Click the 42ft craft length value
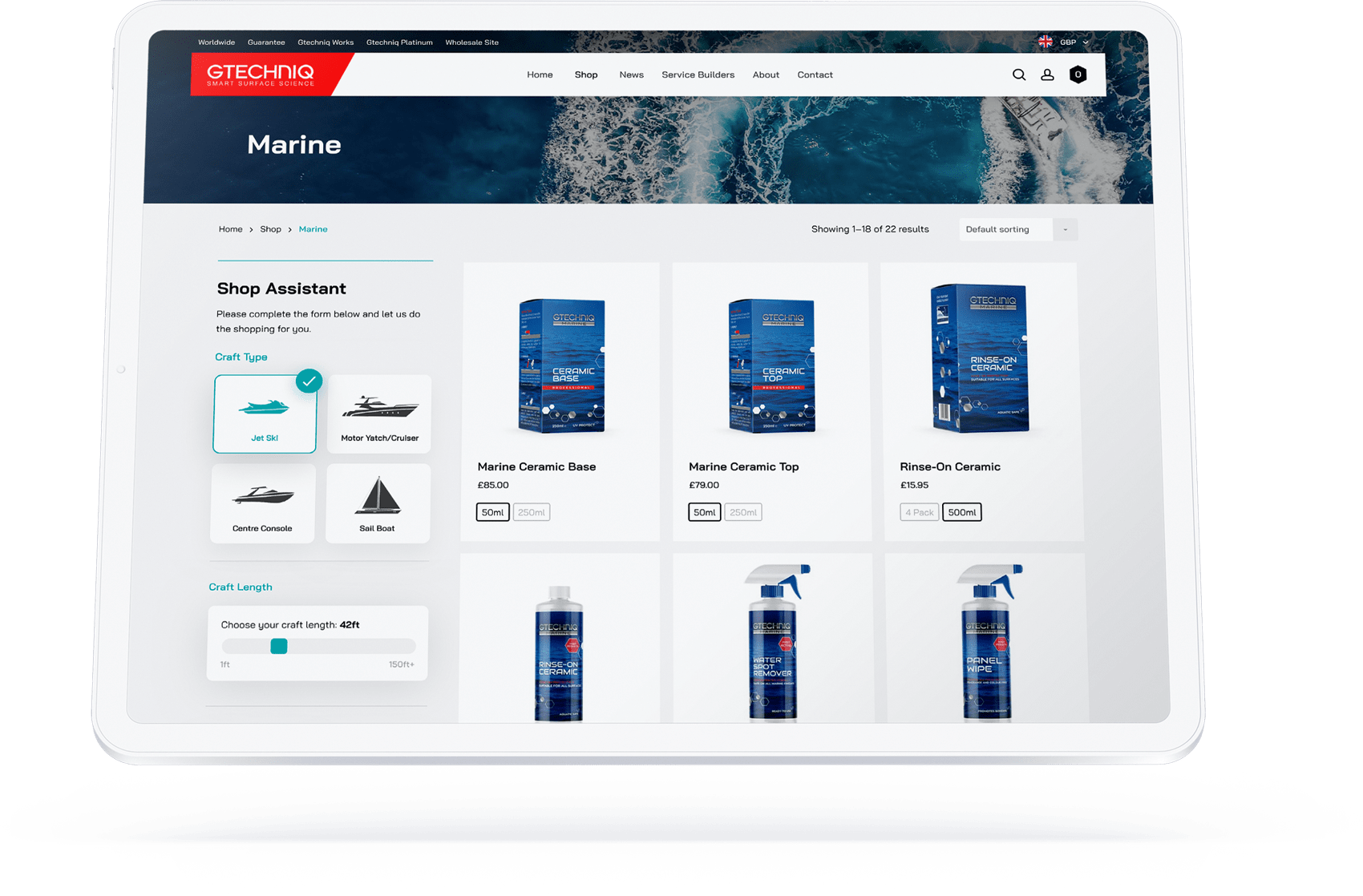 [x=350, y=624]
